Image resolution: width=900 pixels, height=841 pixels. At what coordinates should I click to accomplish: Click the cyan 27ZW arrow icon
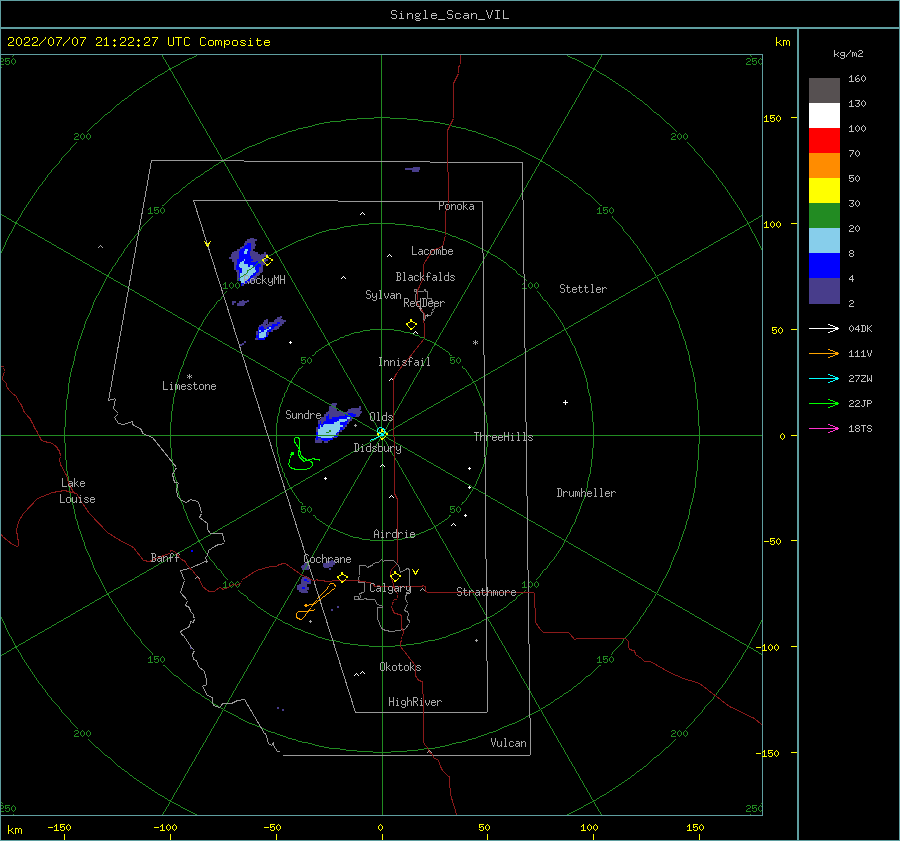pyautogui.click(x=824, y=378)
